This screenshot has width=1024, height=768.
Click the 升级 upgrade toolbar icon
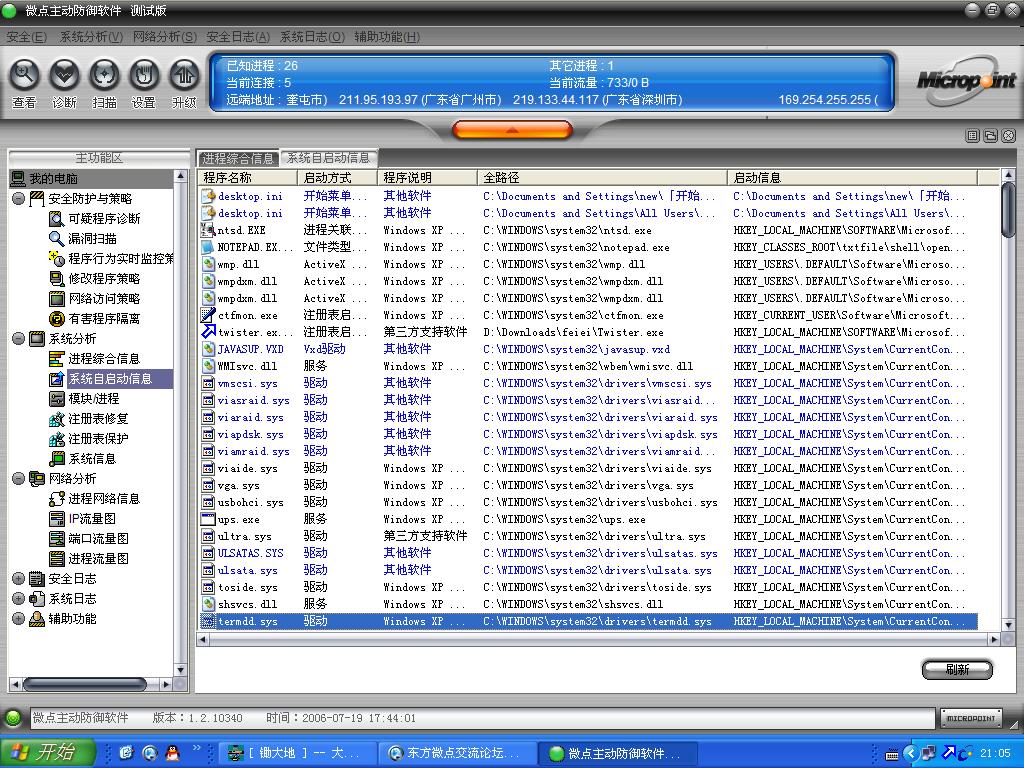tap(185, 75)
